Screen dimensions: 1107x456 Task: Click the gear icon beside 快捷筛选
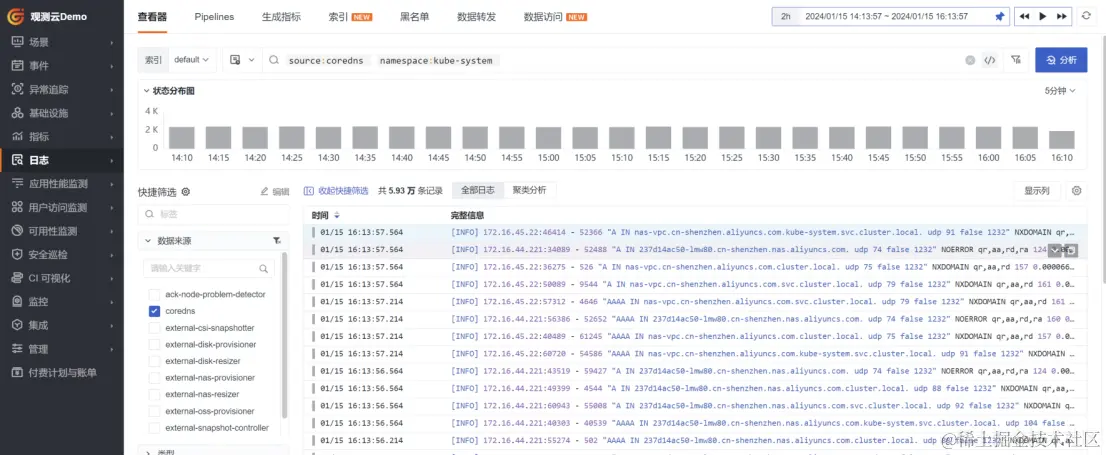click(x=186, y=191)
